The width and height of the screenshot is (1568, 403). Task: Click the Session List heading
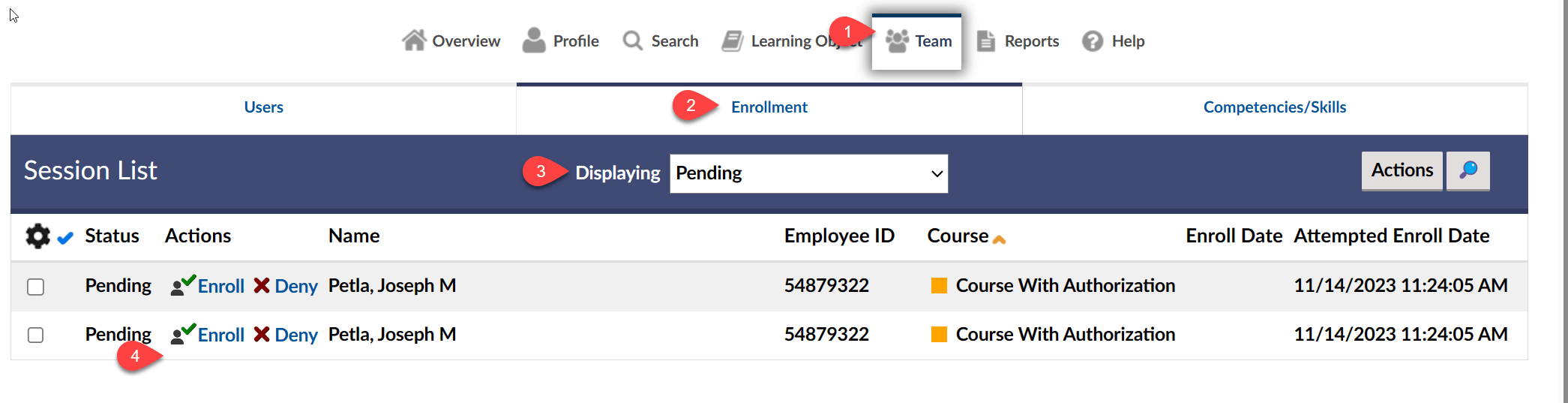[90, 170]
